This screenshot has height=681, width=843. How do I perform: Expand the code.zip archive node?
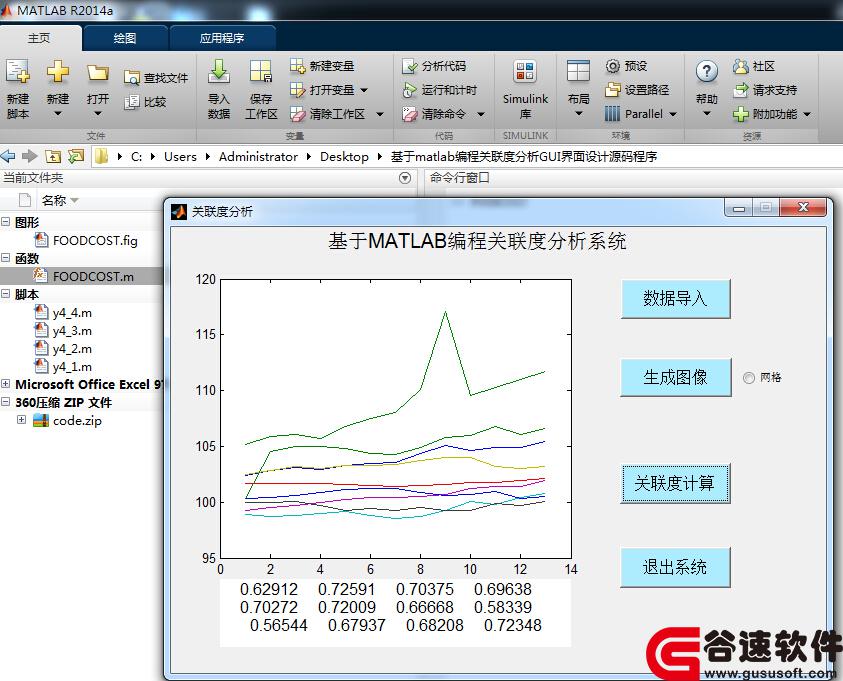(x=21, y=419)
